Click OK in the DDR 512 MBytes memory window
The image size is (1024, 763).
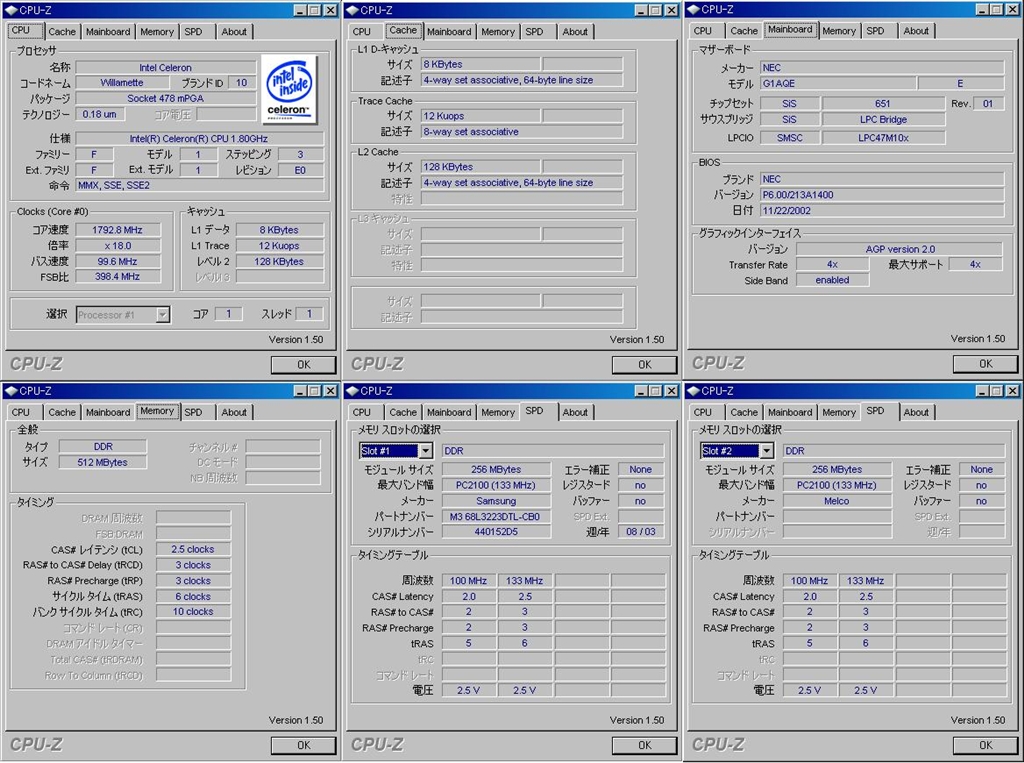304,745
